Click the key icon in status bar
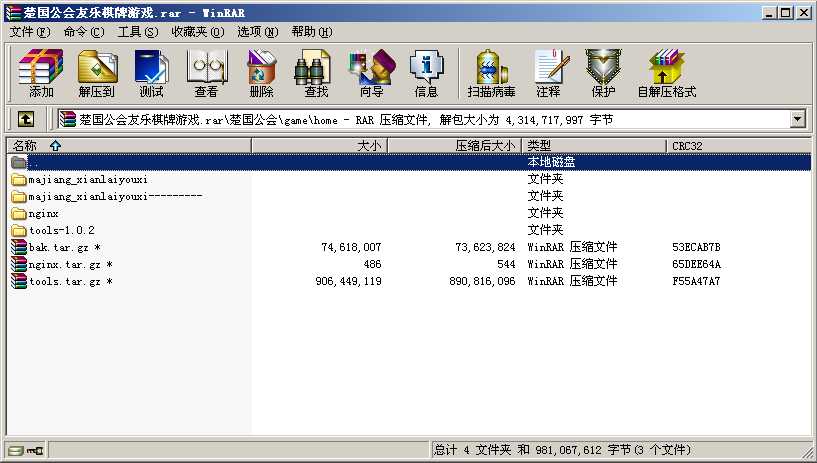This screenshot has height=463, width=817. point(35,451)
